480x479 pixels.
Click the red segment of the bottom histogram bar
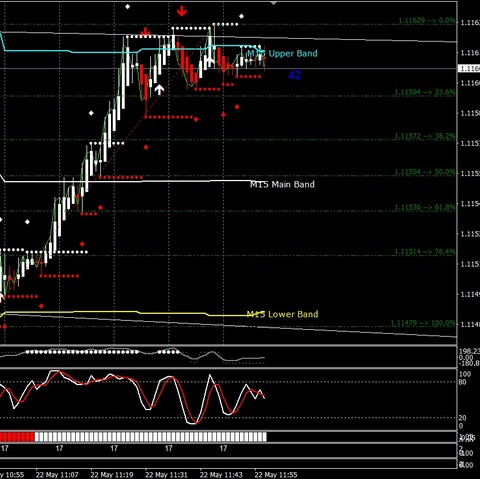coord(17,437)
